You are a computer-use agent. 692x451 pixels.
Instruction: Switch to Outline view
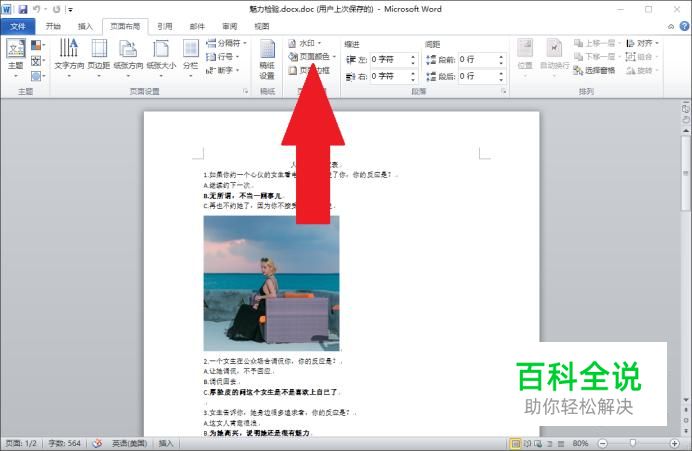(x=550, y=443)
